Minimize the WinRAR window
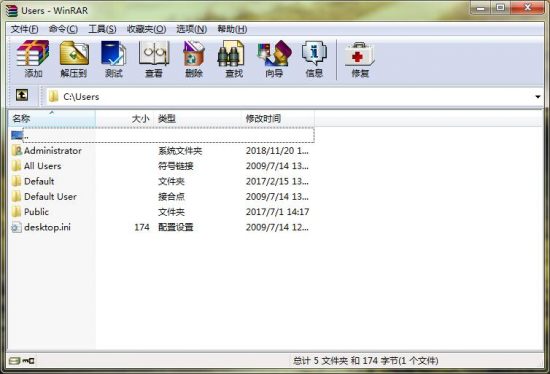The image size is (550, 374). (x=481, y=8)
